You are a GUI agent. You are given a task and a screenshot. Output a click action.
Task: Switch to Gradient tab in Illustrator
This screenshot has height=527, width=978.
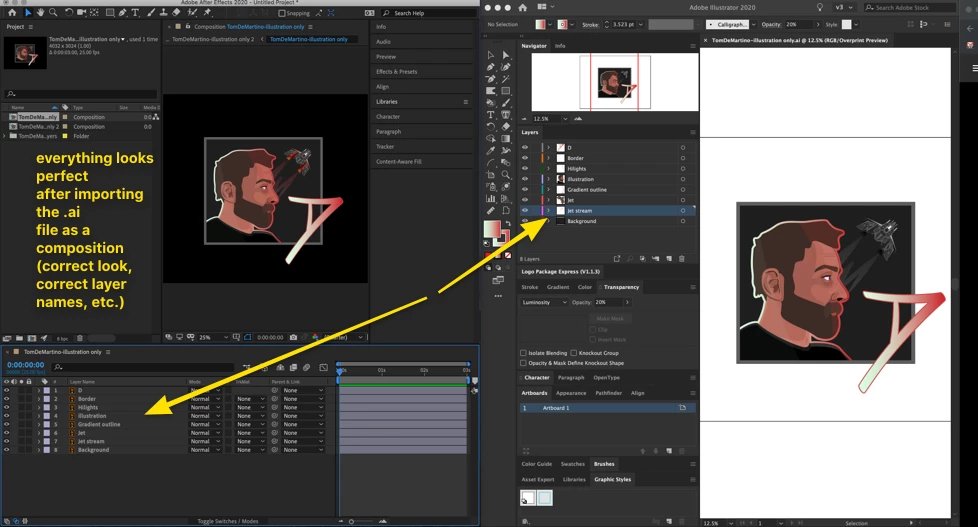click(558, 287)
